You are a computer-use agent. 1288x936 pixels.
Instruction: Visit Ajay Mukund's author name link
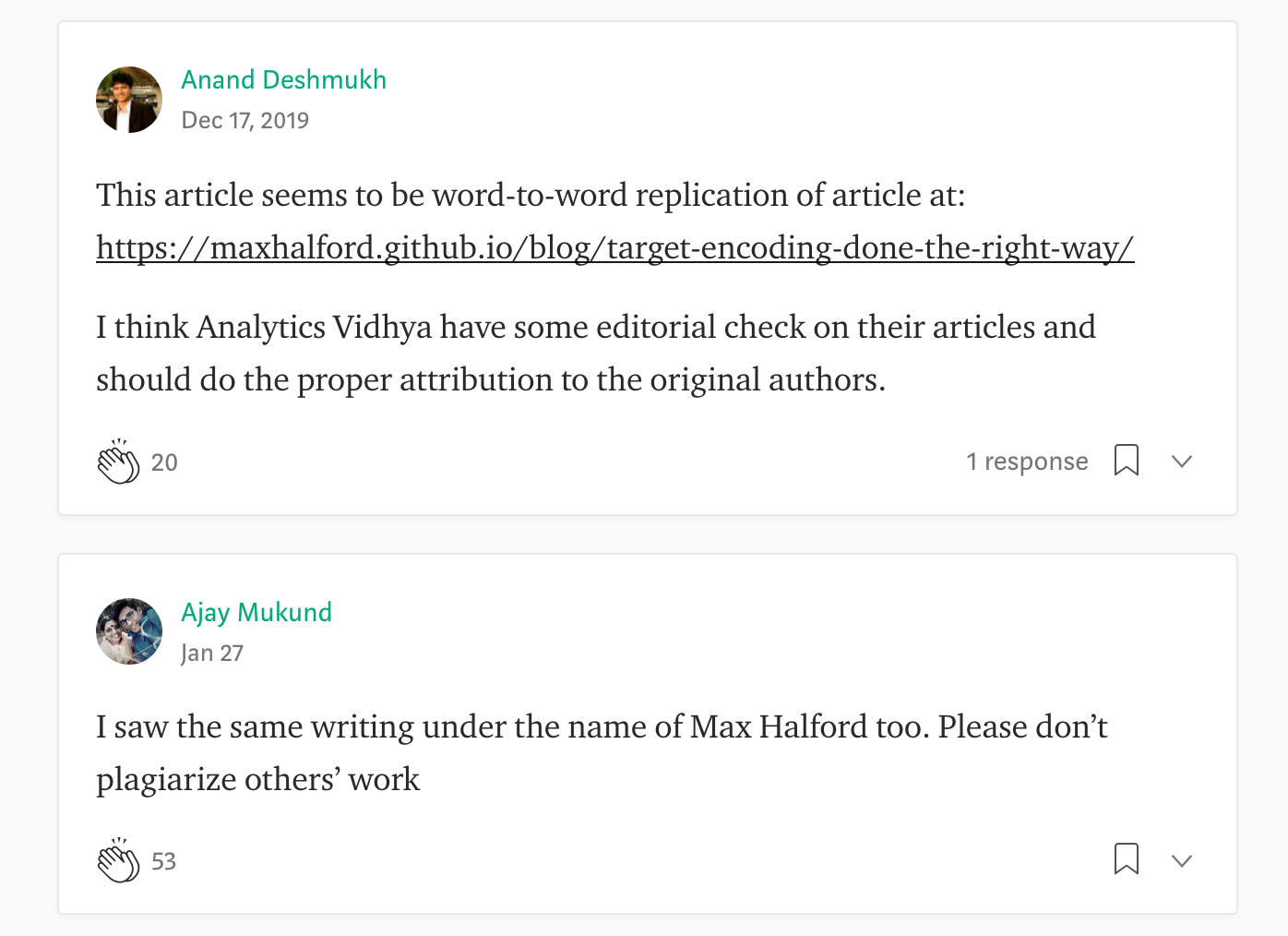(x=256, y=612)
